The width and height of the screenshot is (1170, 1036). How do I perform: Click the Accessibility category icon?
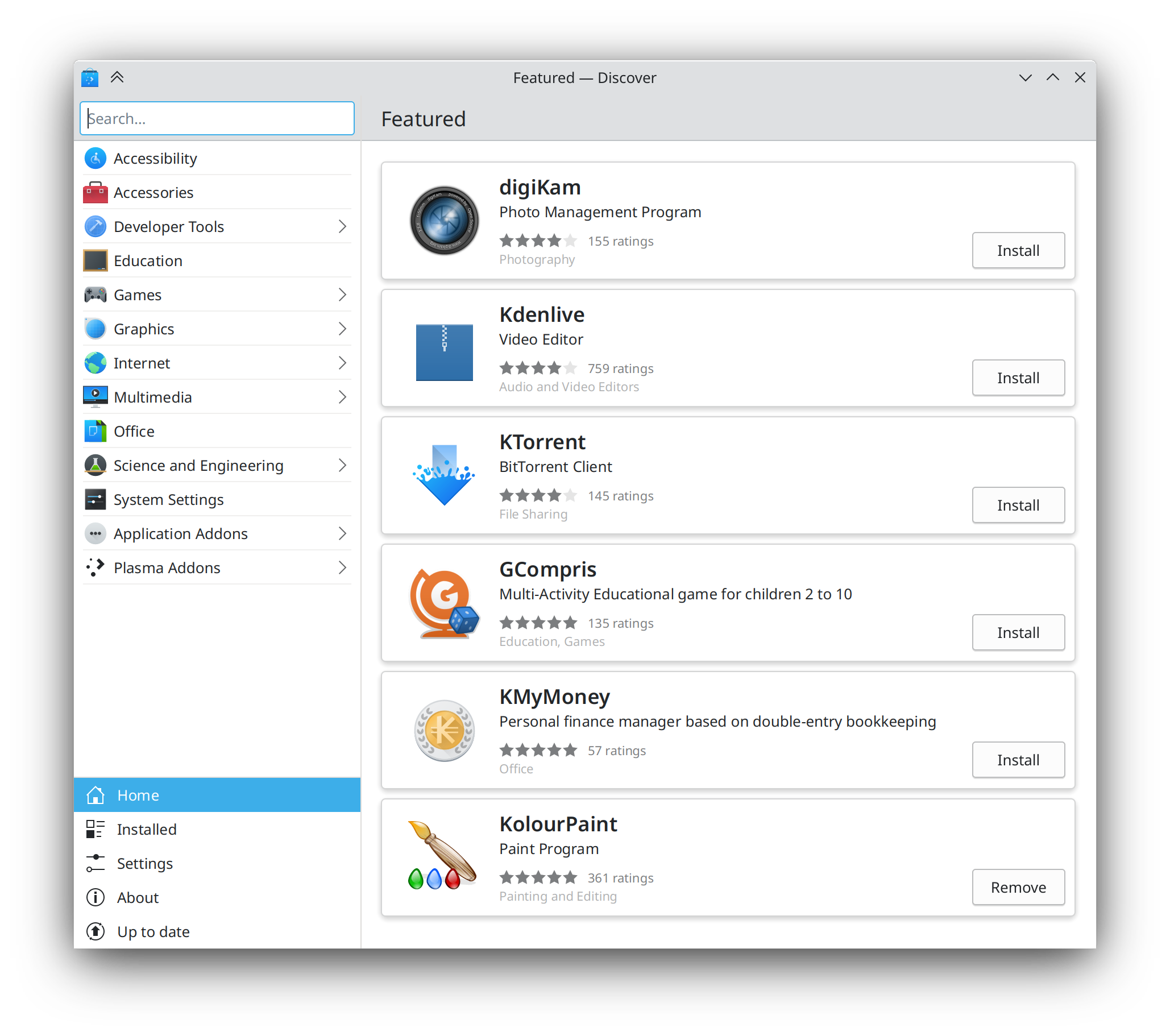(x=96, y=158)
